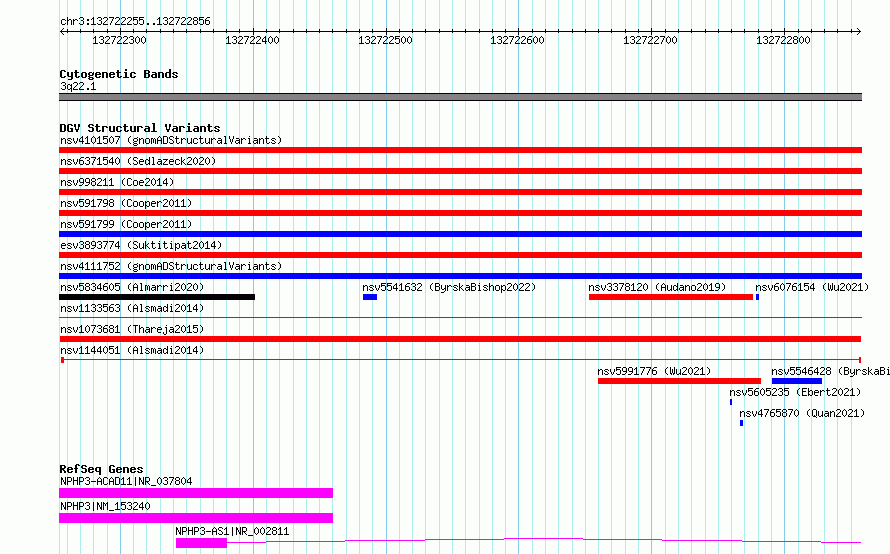This screenshot has height=554, width=890.
Task: Click ruler position 132722600
Action: [517, 40]
